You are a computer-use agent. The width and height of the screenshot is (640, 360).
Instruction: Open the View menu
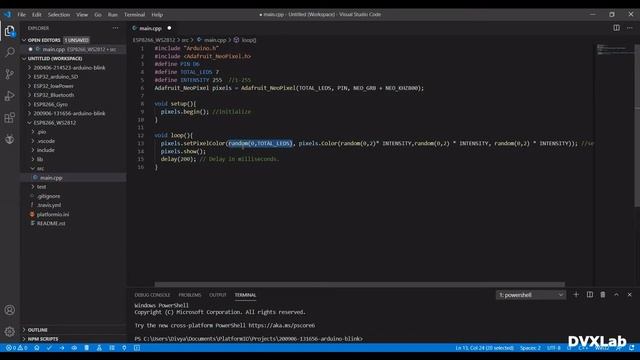click(82, 14)
